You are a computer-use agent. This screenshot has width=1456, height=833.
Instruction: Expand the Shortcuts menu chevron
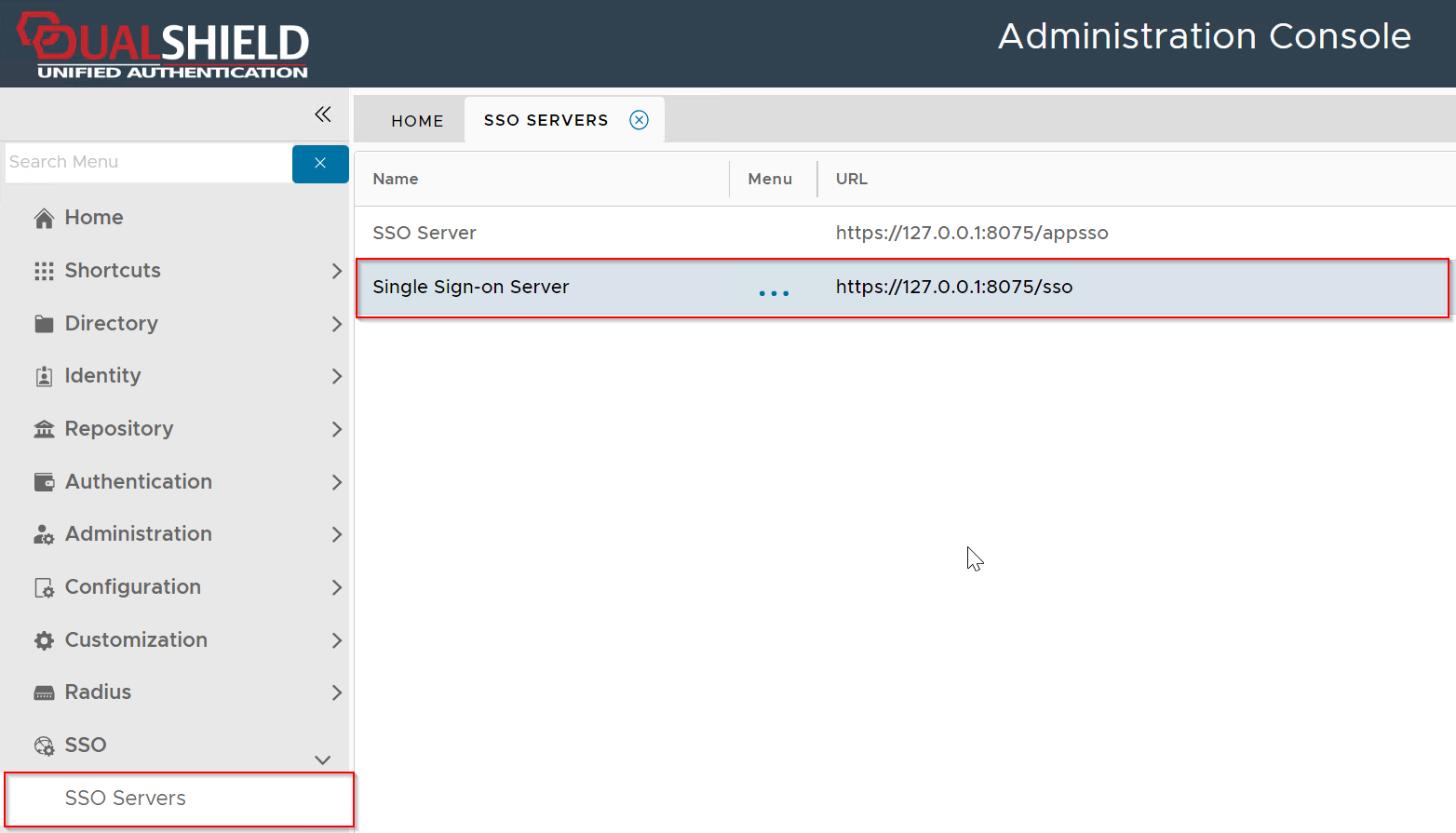tap(336, 271)
